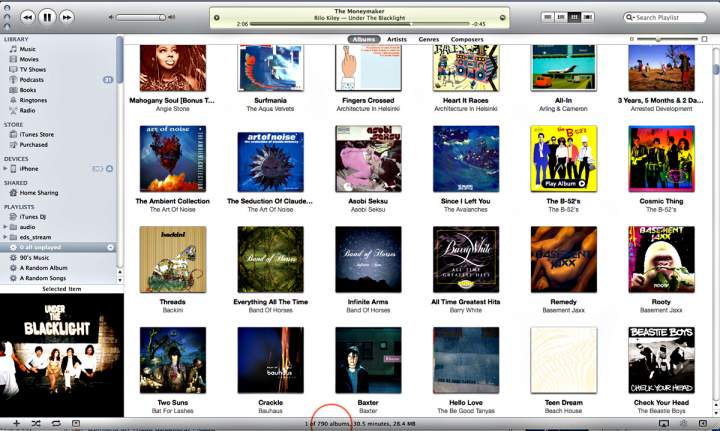
Task: Click the left arrow in now-playing display
Action: point(217,17)
